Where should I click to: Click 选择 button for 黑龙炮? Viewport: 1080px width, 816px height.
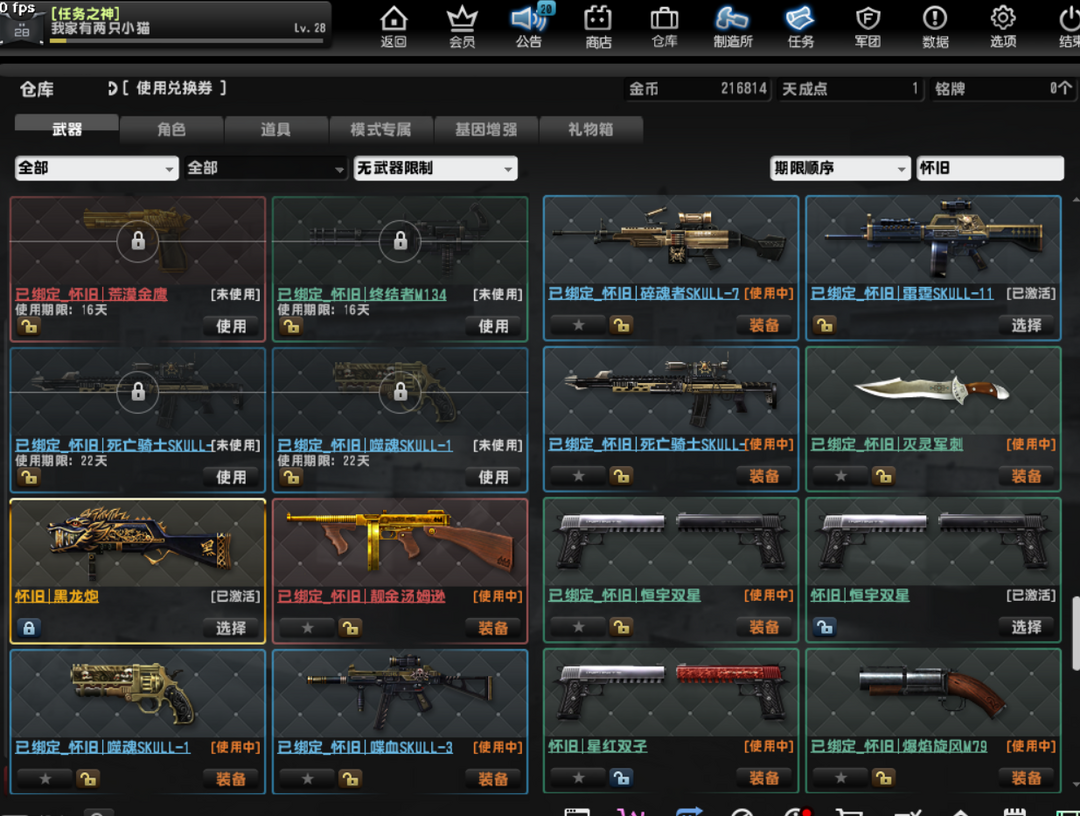(231, 627)
